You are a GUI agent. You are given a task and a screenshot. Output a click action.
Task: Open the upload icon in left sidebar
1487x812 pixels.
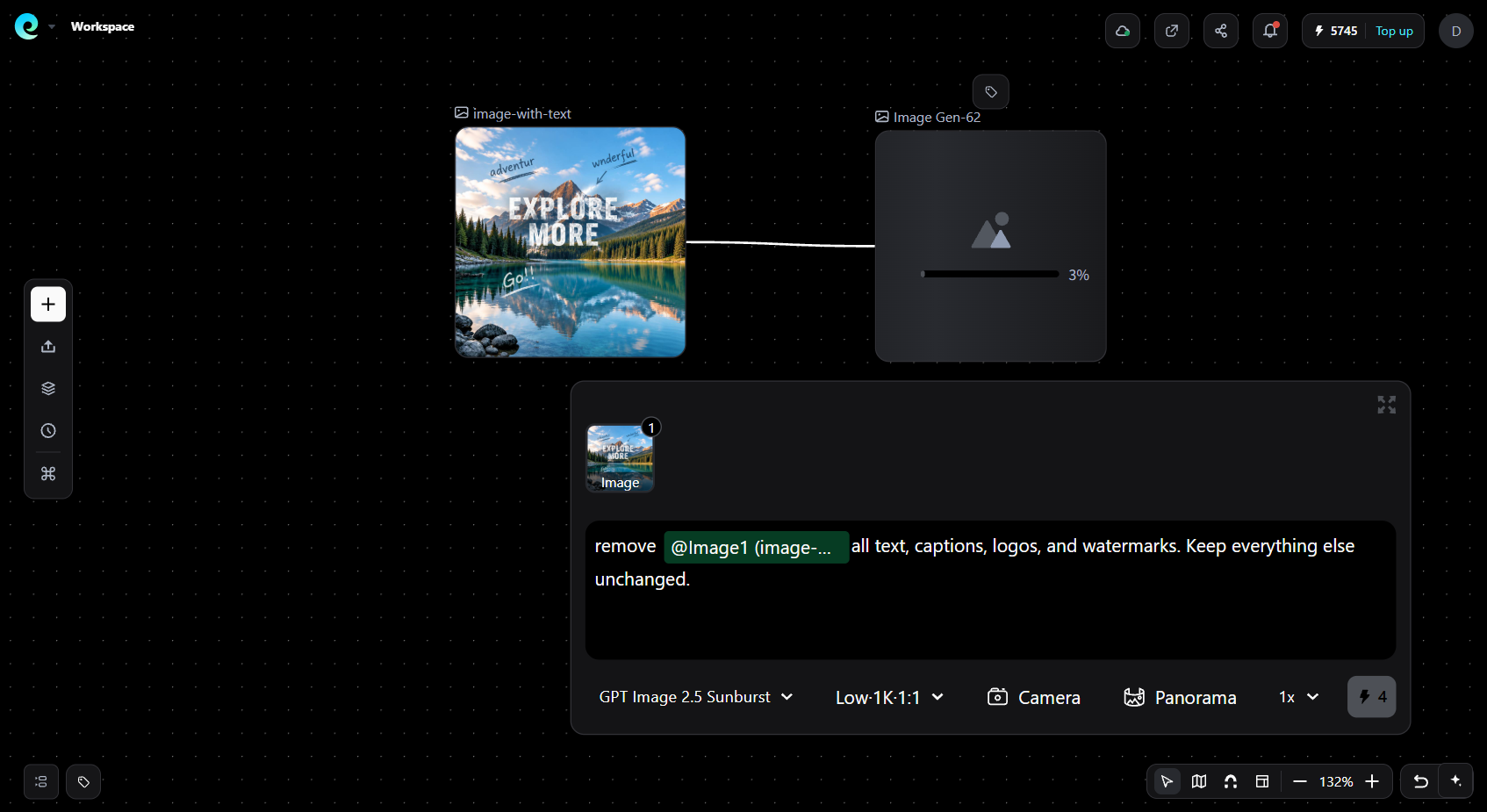click(x=48, y=347)
